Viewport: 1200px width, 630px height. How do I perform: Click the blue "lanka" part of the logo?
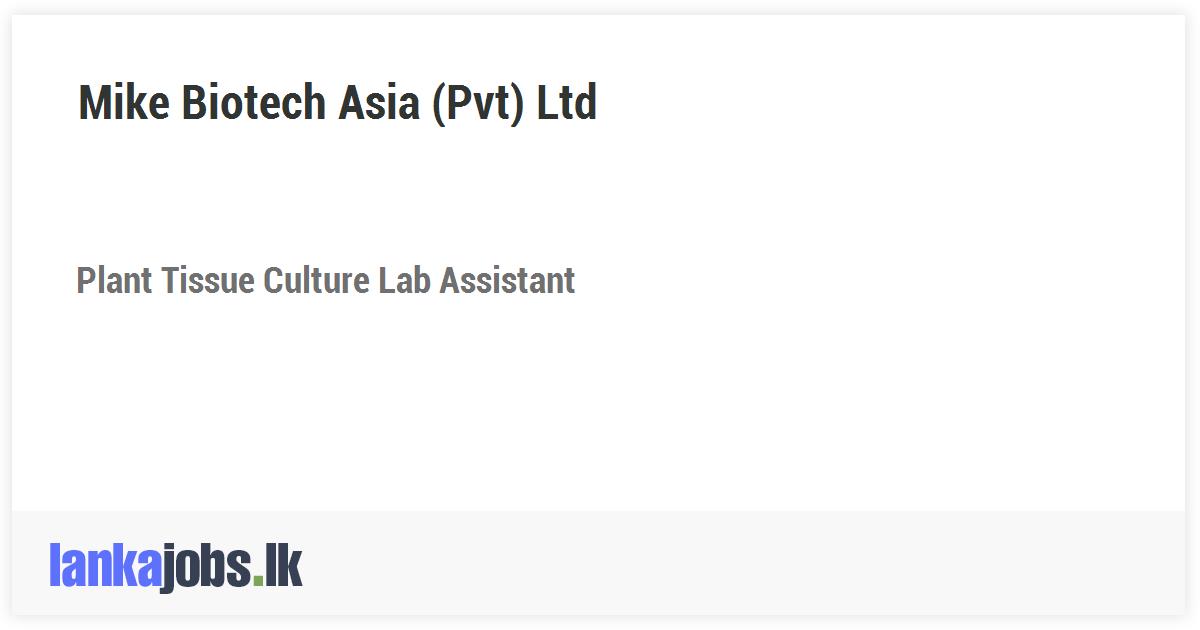104,566
